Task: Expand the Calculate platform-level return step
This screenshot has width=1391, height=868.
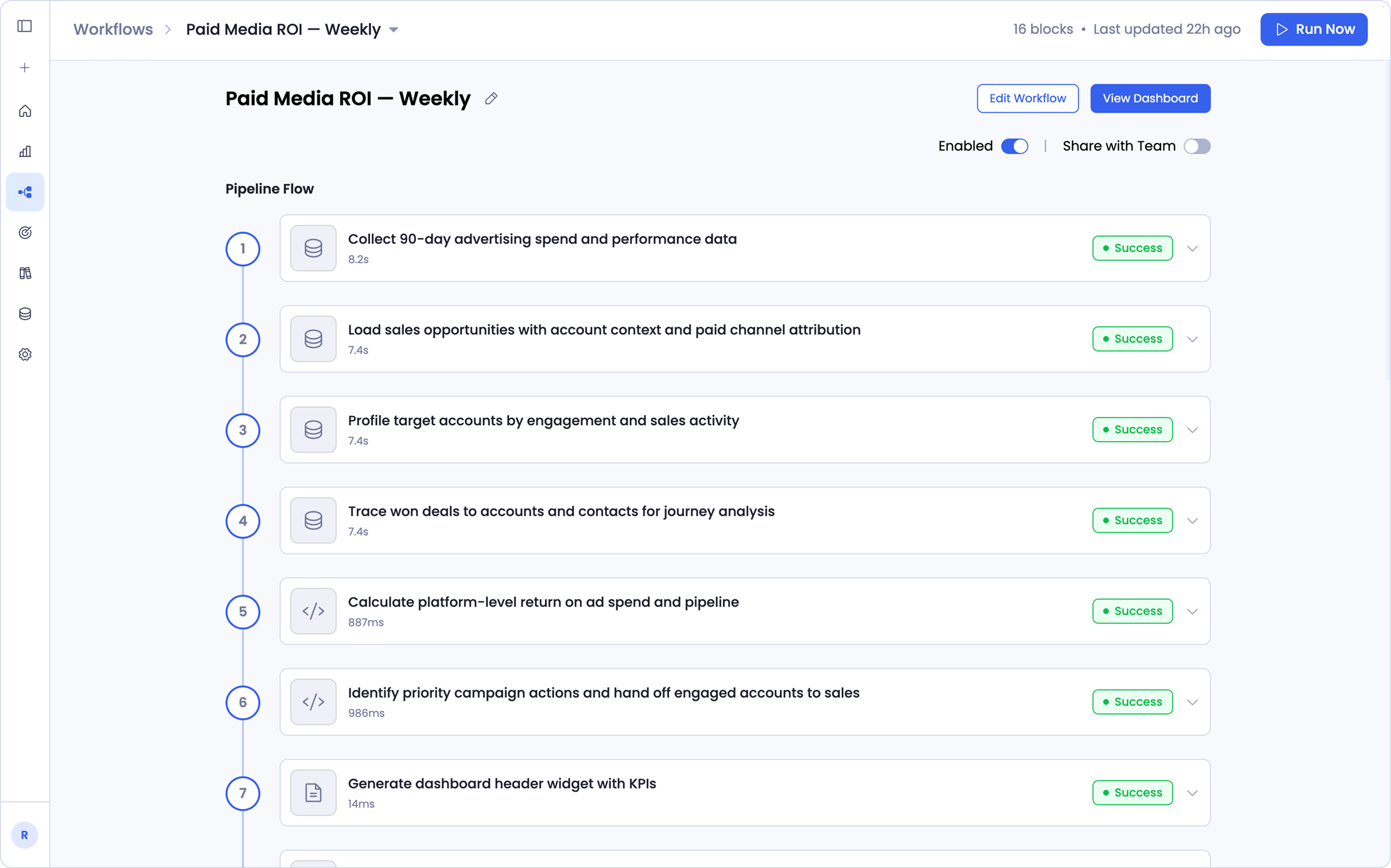Action: point(1192,611)
